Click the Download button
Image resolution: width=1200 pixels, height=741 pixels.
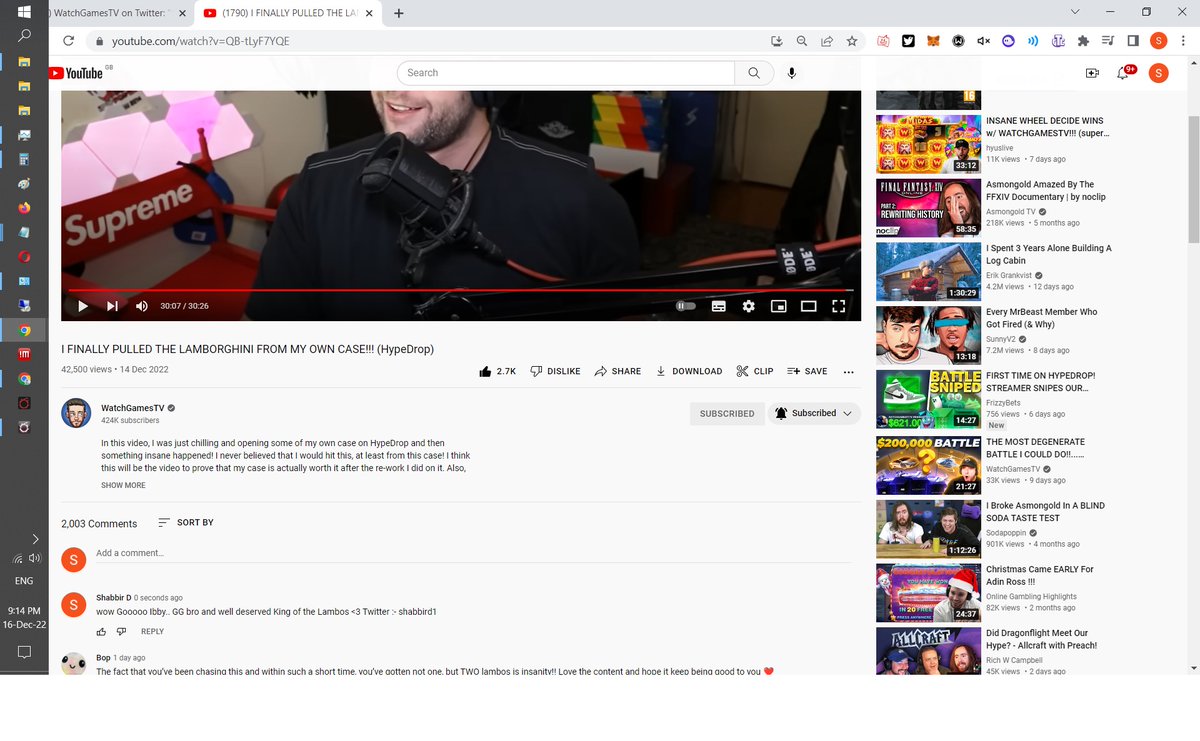689,371
